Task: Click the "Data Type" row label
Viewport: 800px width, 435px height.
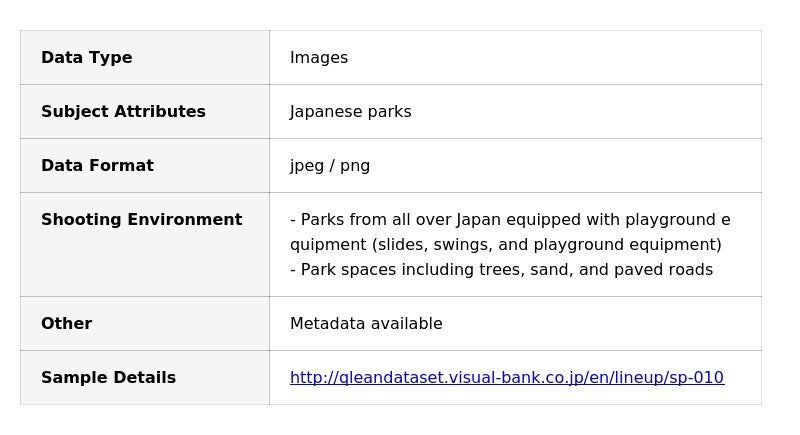Action: [86, 58]
